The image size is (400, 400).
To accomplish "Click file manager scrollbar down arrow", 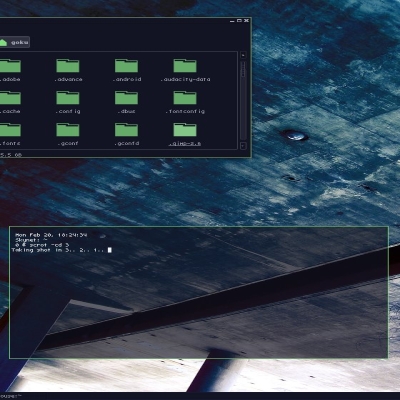I will tap(243, 146).
